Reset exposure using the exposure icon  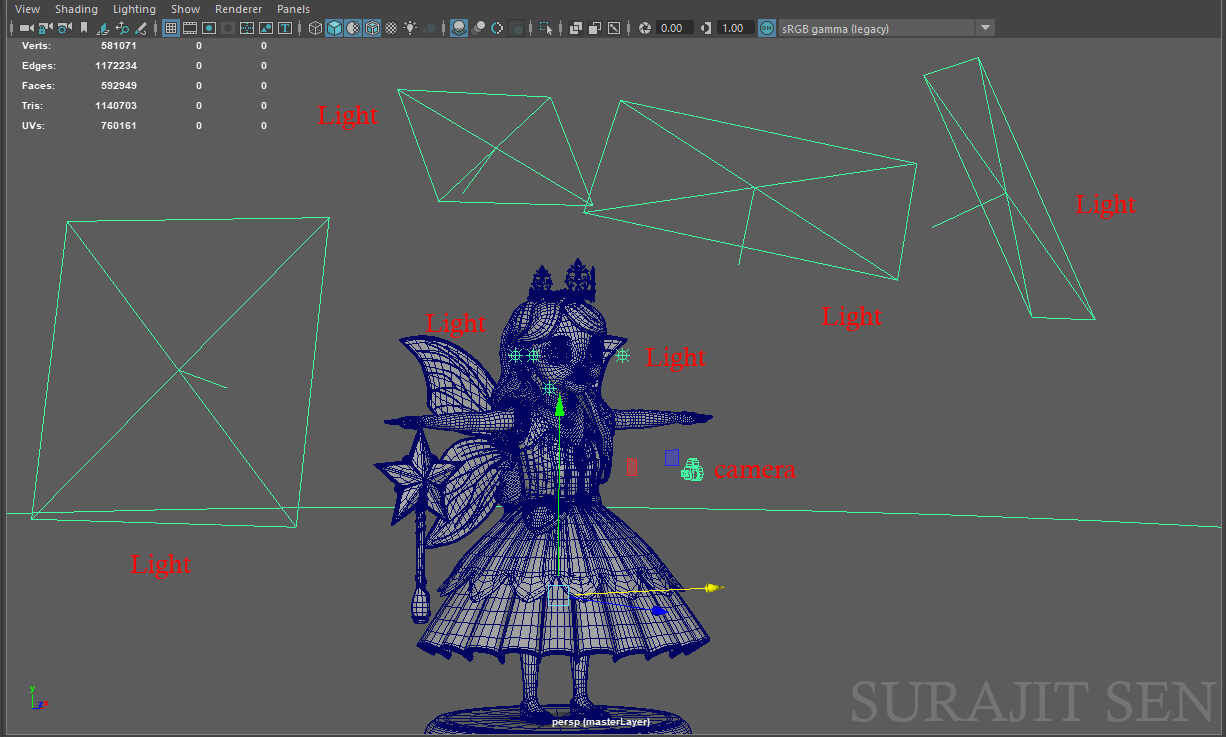point(645,28)
